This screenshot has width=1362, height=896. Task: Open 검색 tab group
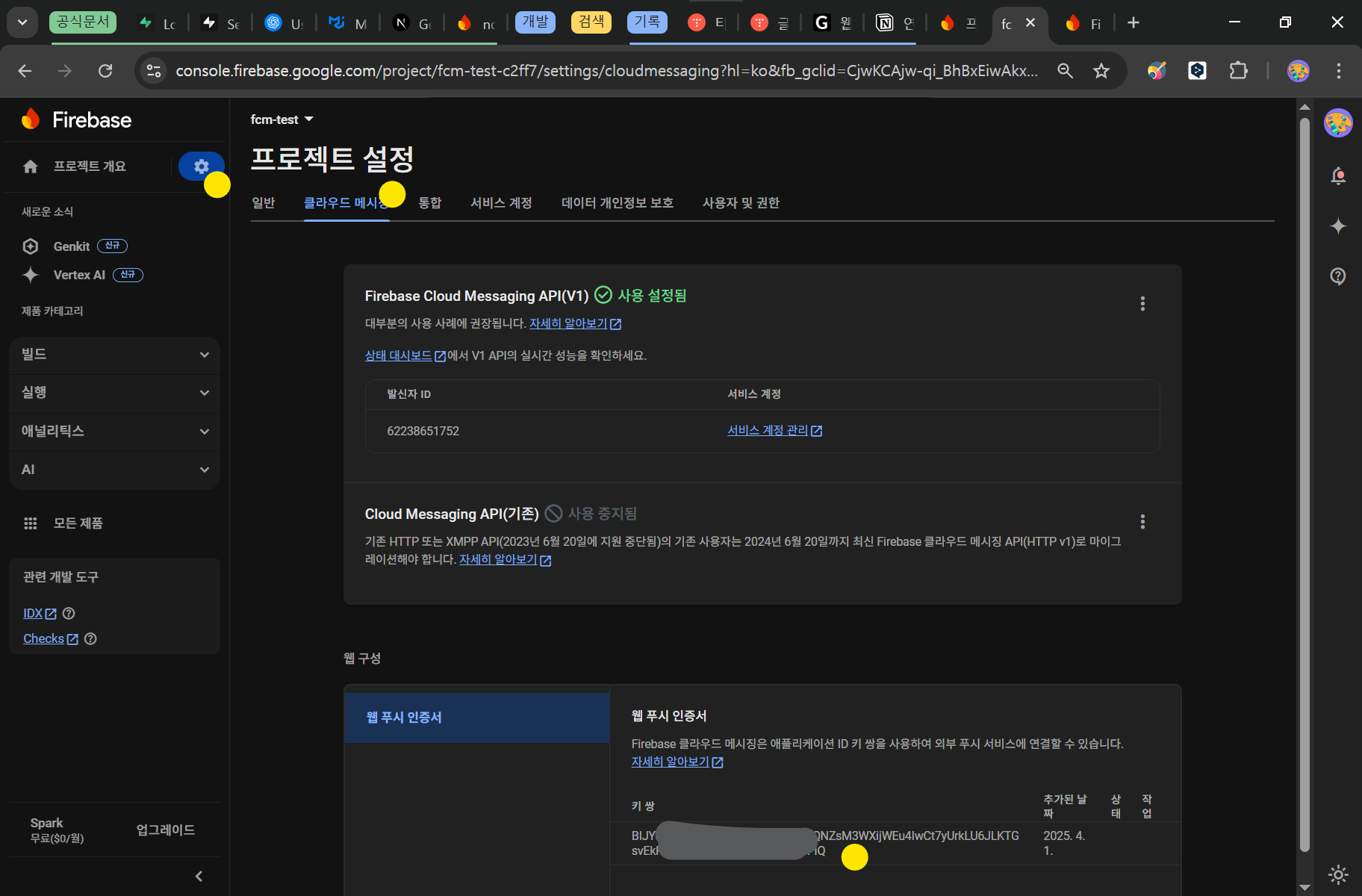point(591,22)
